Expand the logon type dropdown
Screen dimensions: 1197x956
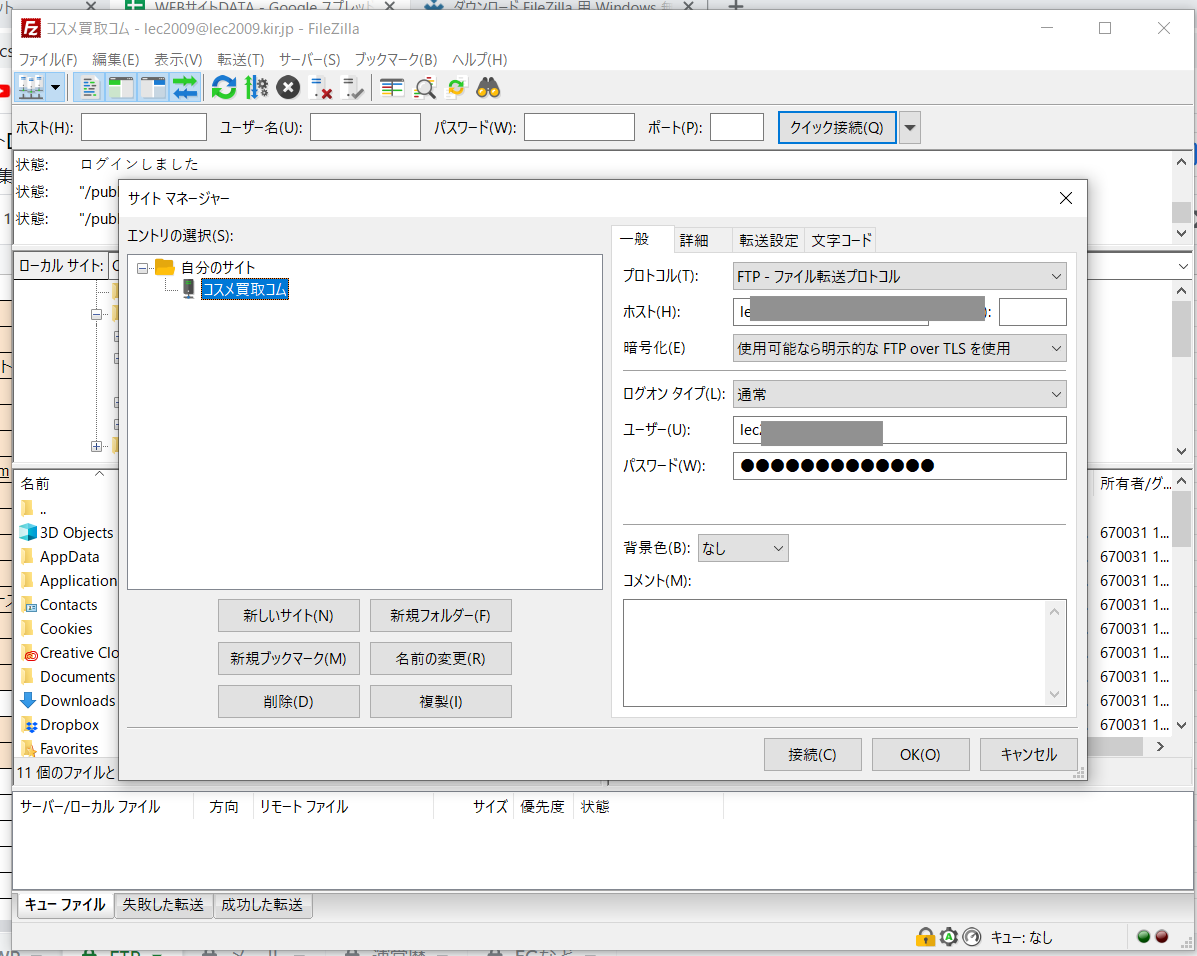tap(899, 394)
